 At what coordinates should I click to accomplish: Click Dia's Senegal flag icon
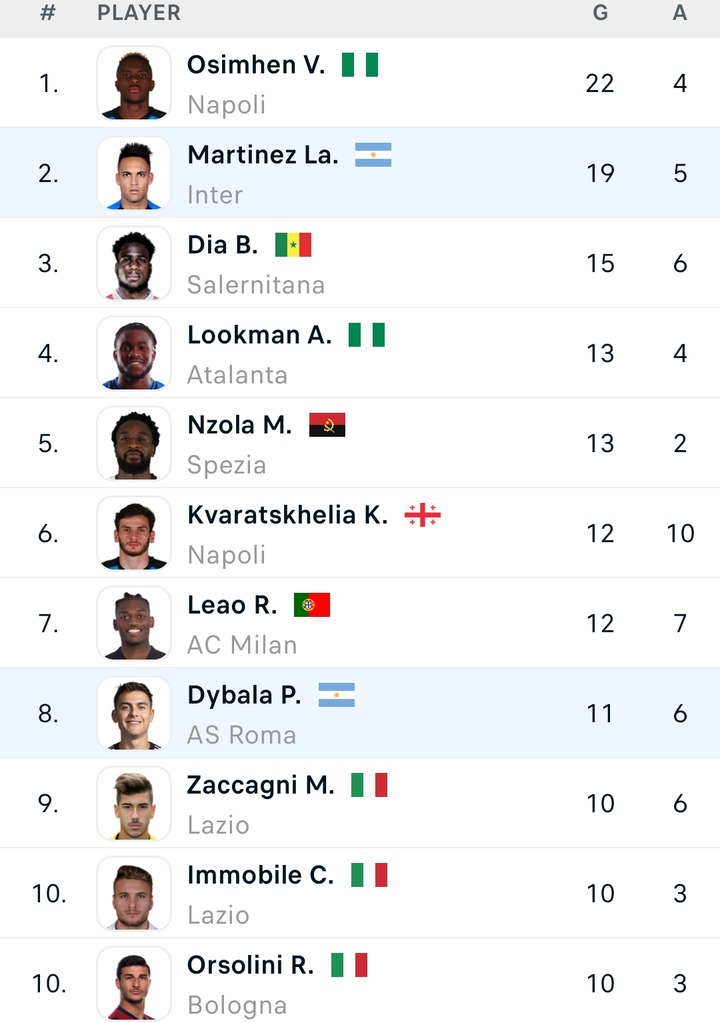pyautogui.click(x=293, y=245)
